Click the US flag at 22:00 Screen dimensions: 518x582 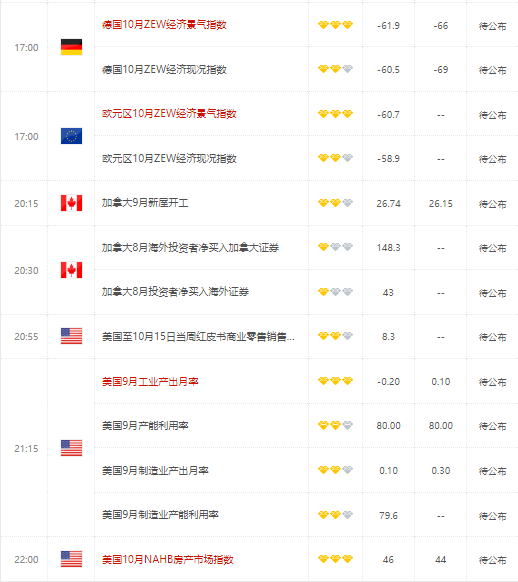coord(71,559)
